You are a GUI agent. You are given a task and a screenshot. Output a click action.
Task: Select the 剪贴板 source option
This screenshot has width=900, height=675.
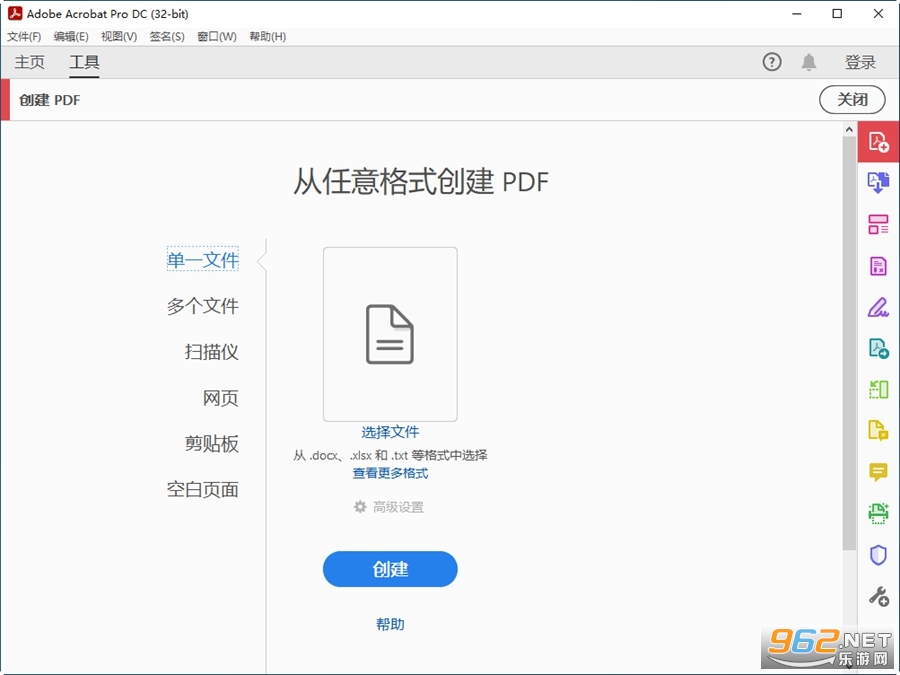click(212, 443)
